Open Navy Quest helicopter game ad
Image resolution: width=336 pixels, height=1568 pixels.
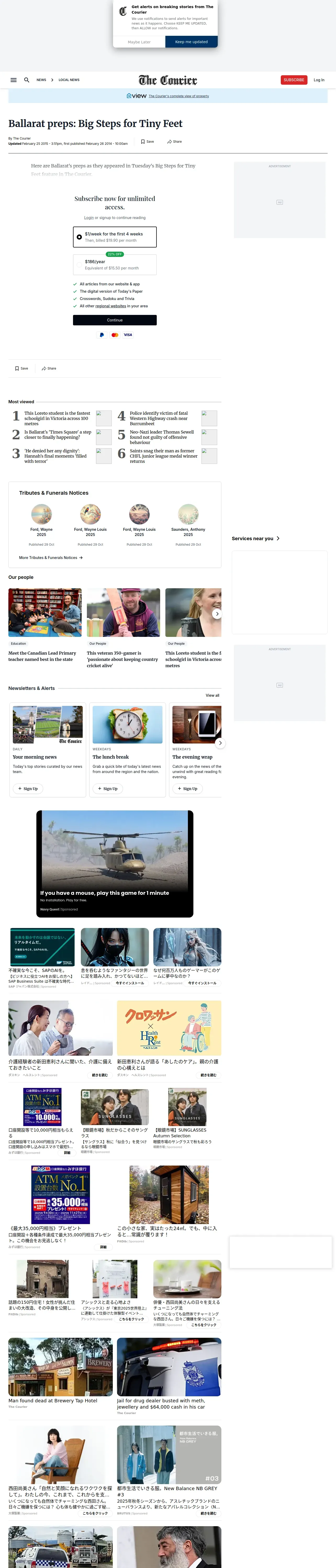click(115, 863)
